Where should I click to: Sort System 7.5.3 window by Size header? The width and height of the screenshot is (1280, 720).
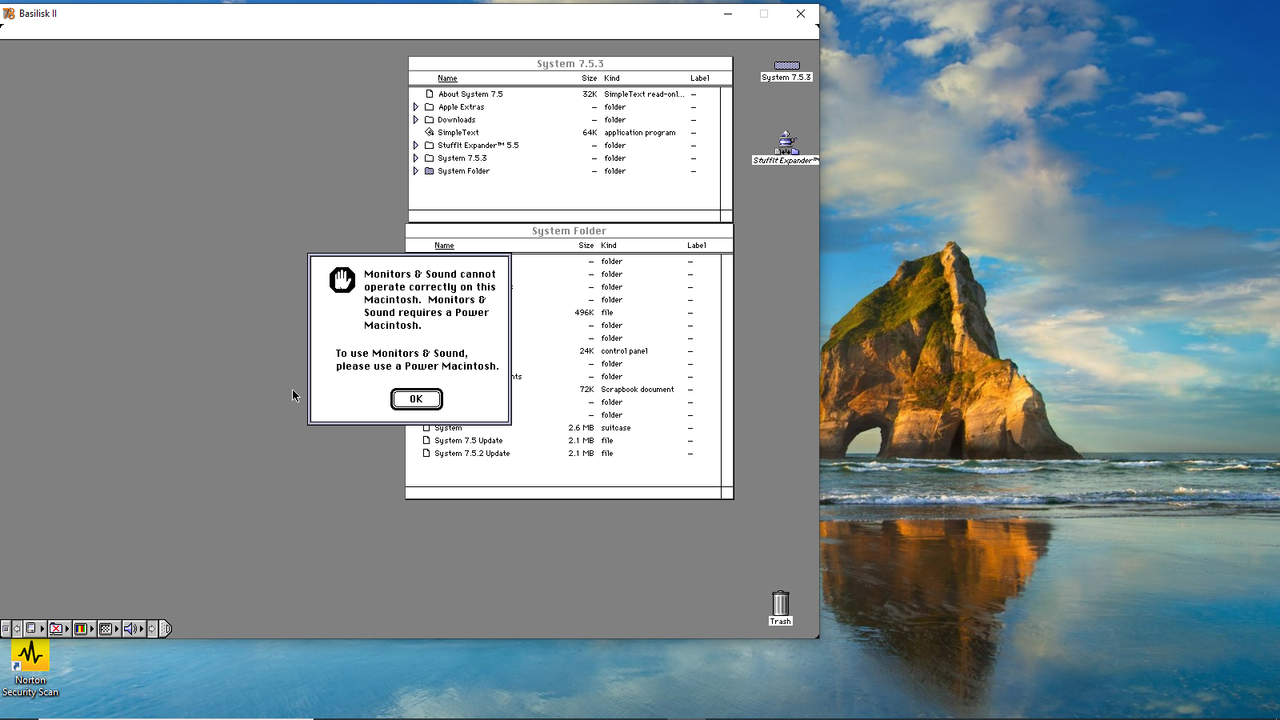coord(589,78)
